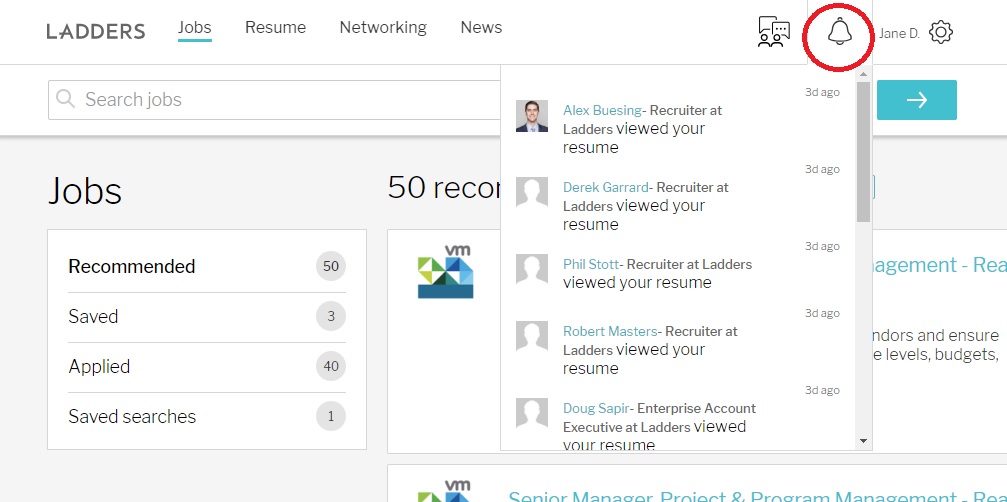The height and width of the screenshot is (502, 1007).
Task: Click the search arrow submit button
Action: click(916, 100)
